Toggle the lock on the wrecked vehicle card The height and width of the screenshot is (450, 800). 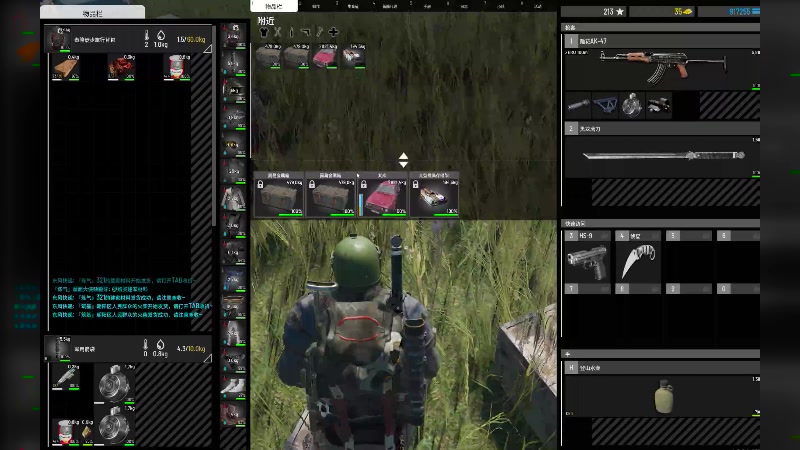click(415, 184)
